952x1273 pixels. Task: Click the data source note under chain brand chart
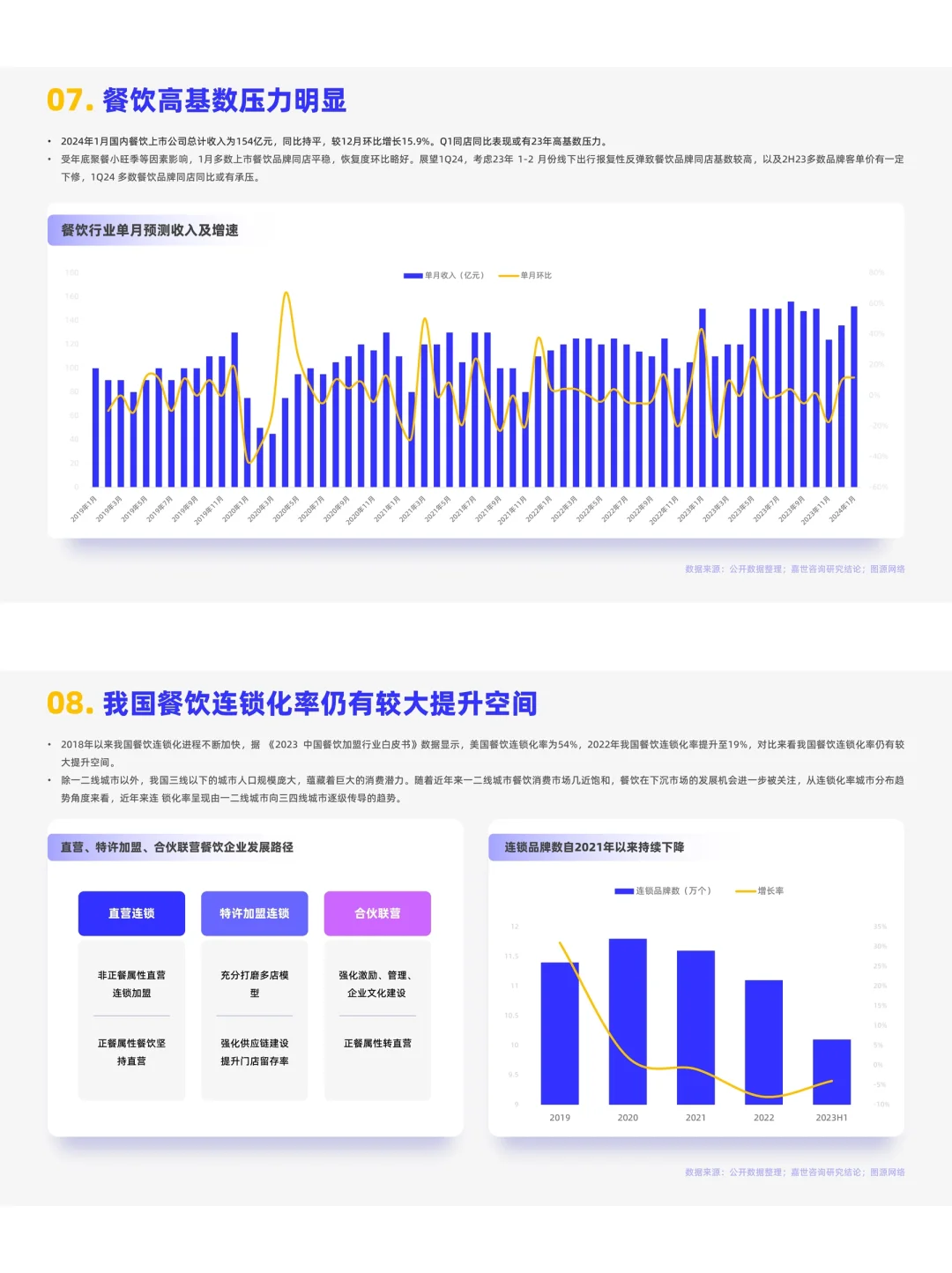(795, 1172)
